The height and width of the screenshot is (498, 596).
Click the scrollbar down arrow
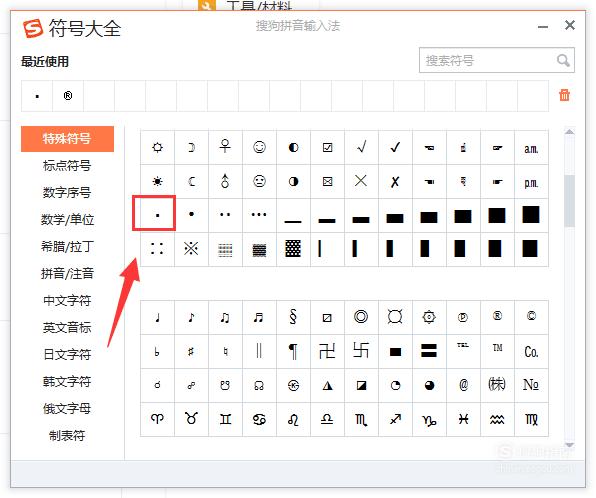(569, 445)
